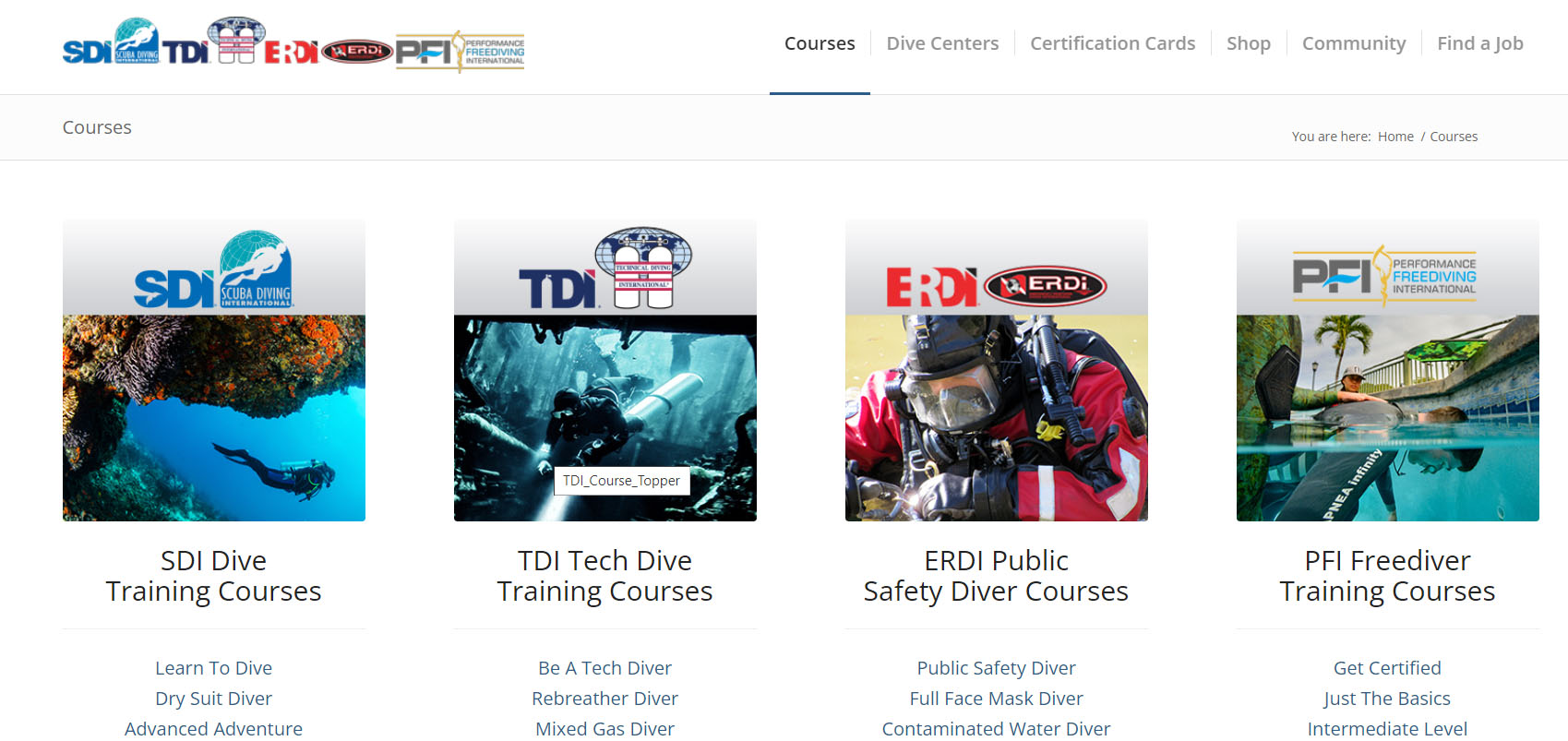Viewport: 1568px width, 741px height.
Task: Click the SDI Scuba Diving International card logo
Action: click(213, 269)
